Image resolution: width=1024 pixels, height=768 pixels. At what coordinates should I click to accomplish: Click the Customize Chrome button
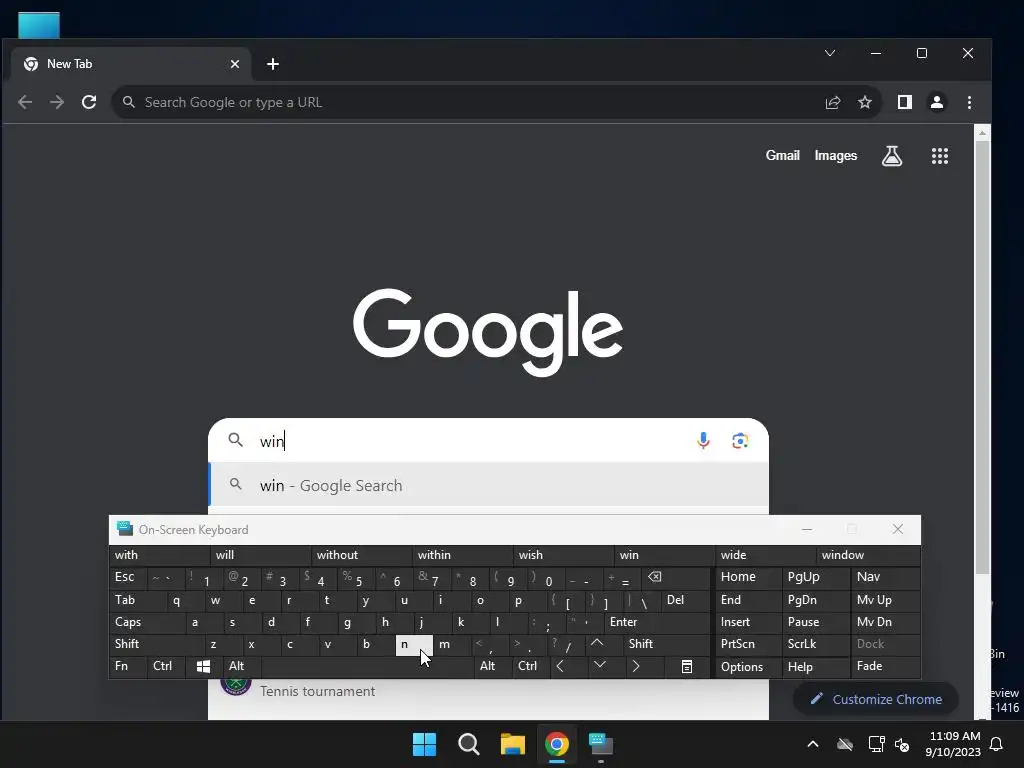pyautogui.click(x=876, y=699)
